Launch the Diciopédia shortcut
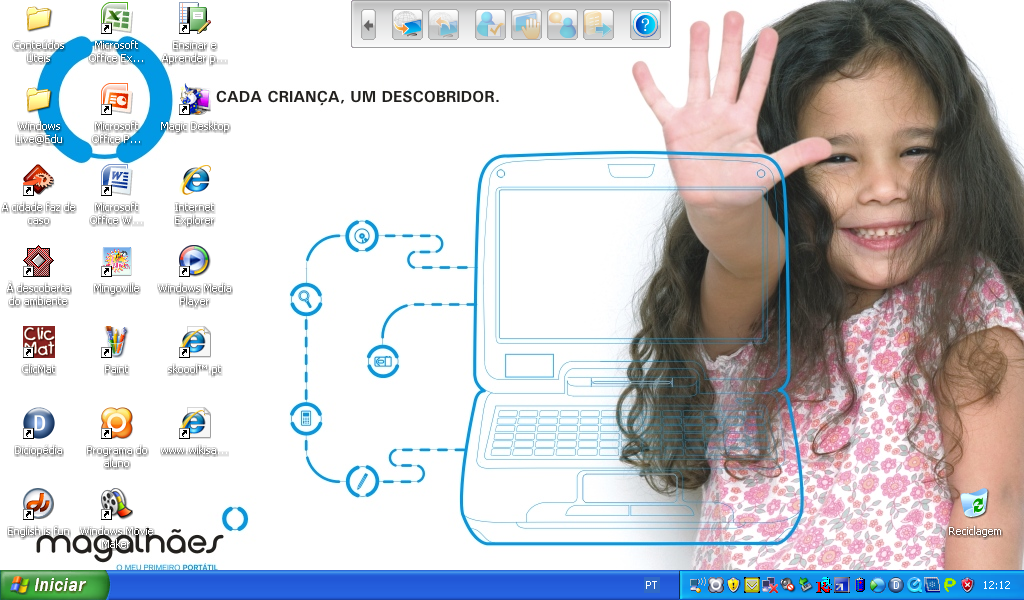Screen dimensions: 1024x600 [39, 432]
